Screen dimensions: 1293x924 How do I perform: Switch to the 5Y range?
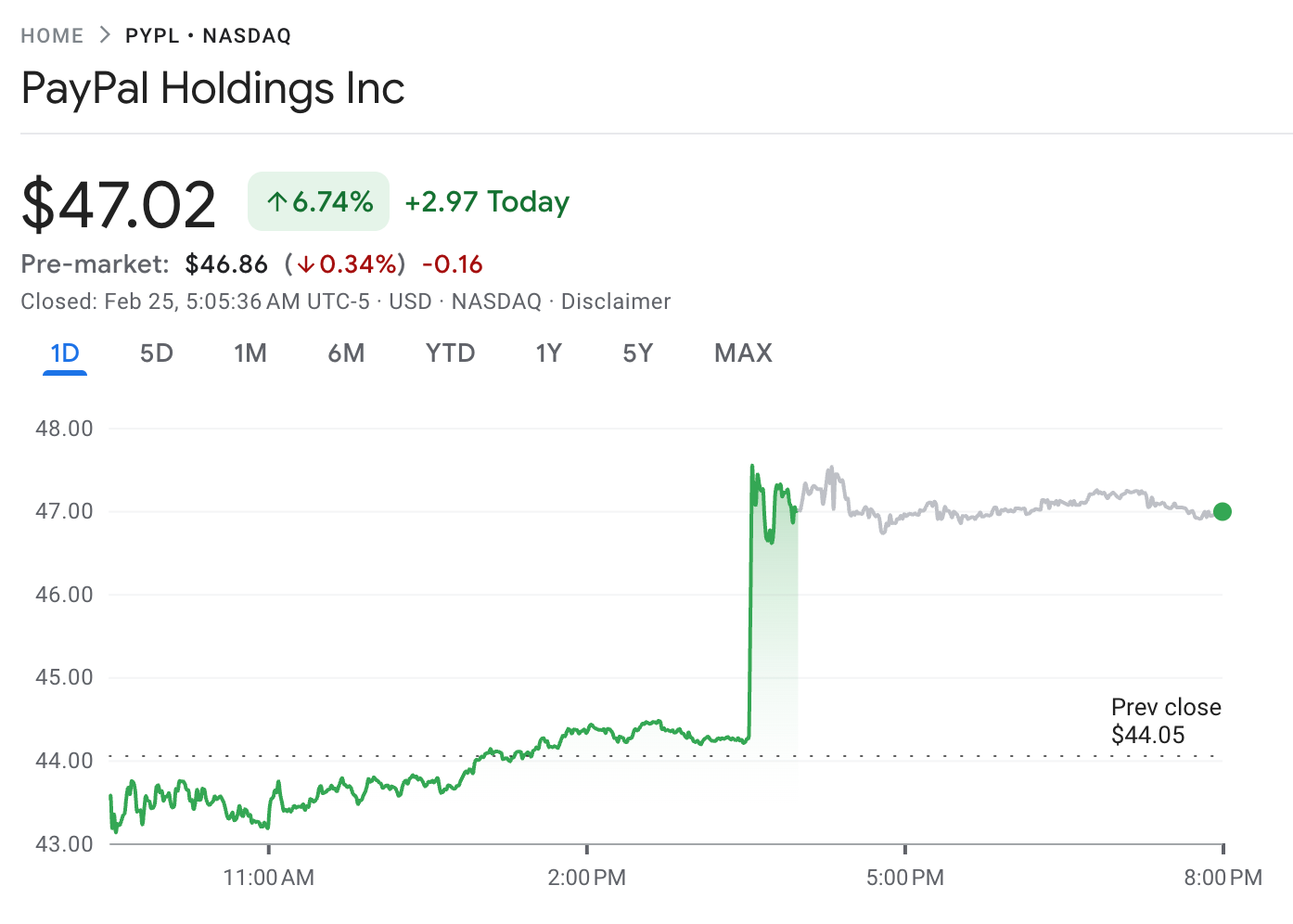point(637,353)
